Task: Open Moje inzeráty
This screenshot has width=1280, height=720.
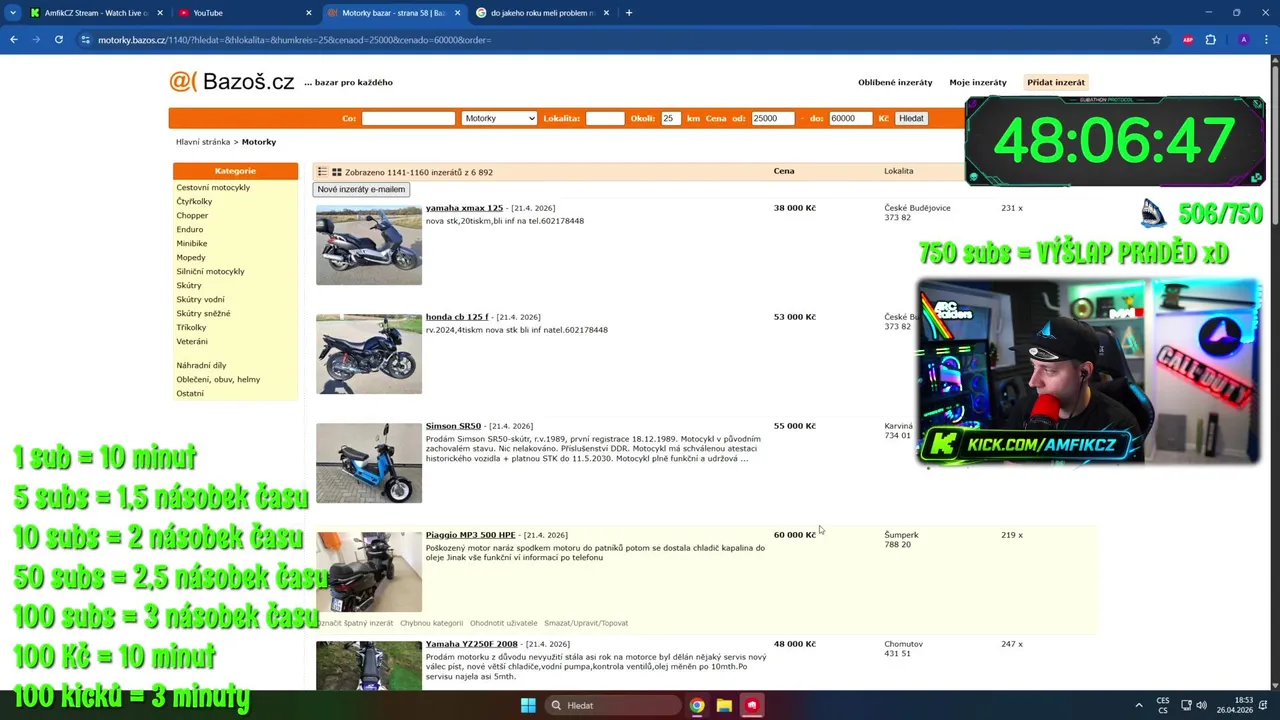Action: tap(978, 82)
